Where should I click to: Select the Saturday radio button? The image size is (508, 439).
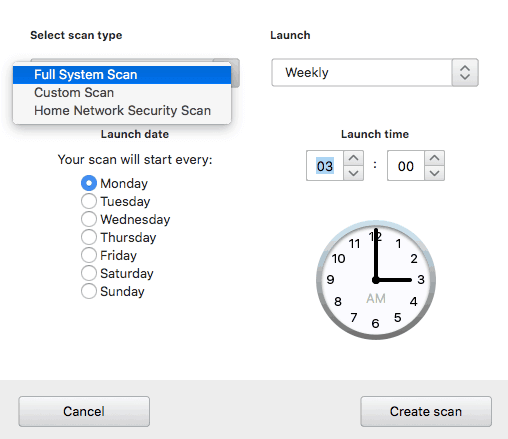(89, 273)
